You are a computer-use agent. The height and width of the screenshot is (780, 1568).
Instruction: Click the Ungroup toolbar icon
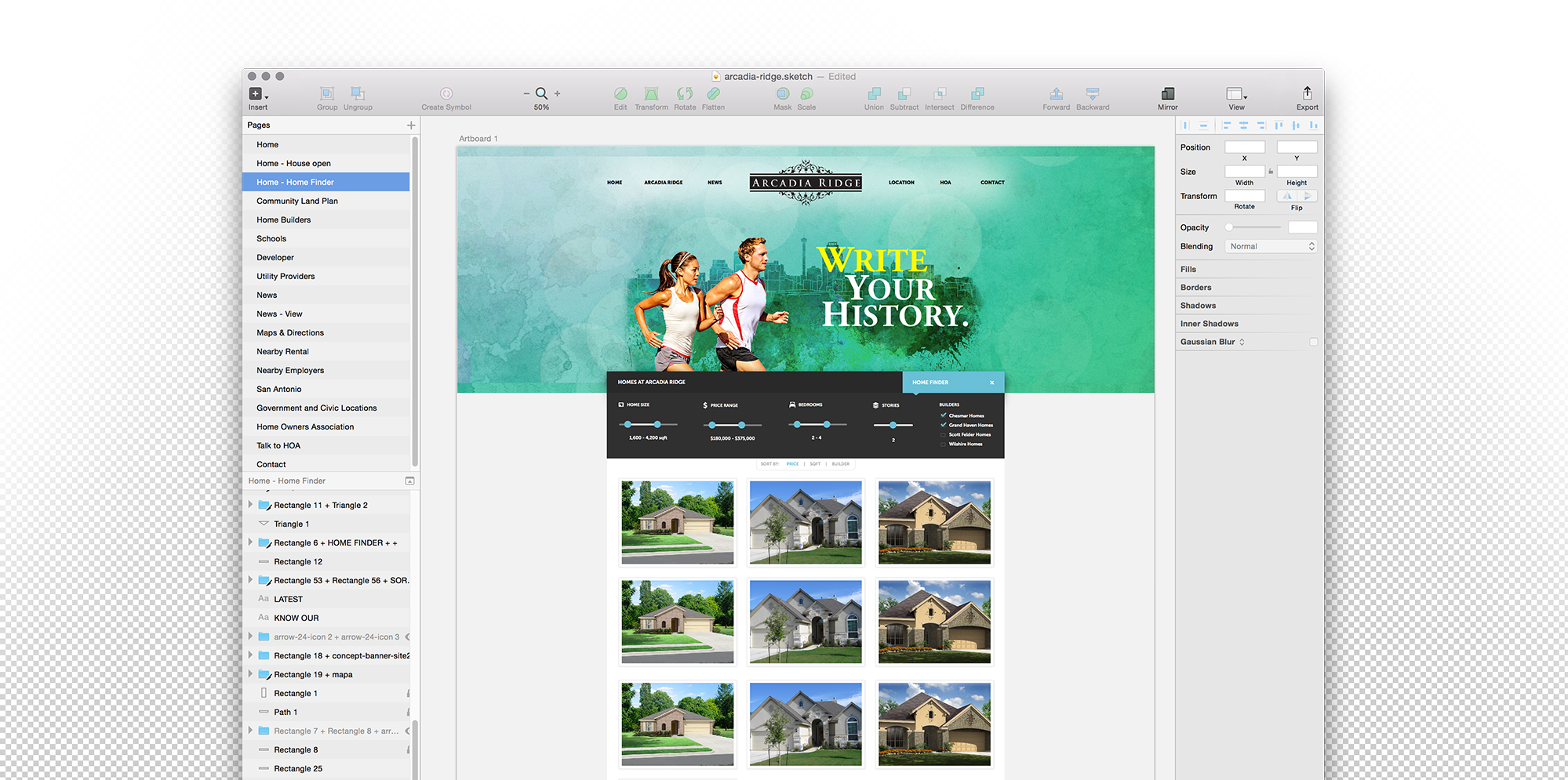(358, 93)
